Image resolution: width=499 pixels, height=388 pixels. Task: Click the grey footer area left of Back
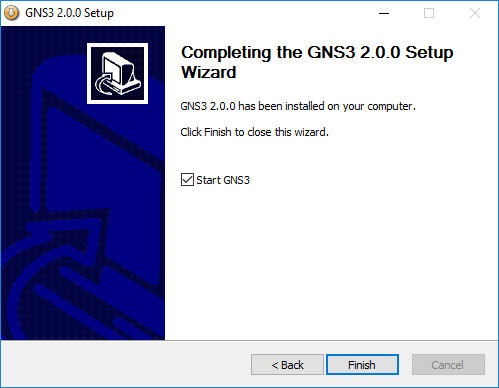126,364
